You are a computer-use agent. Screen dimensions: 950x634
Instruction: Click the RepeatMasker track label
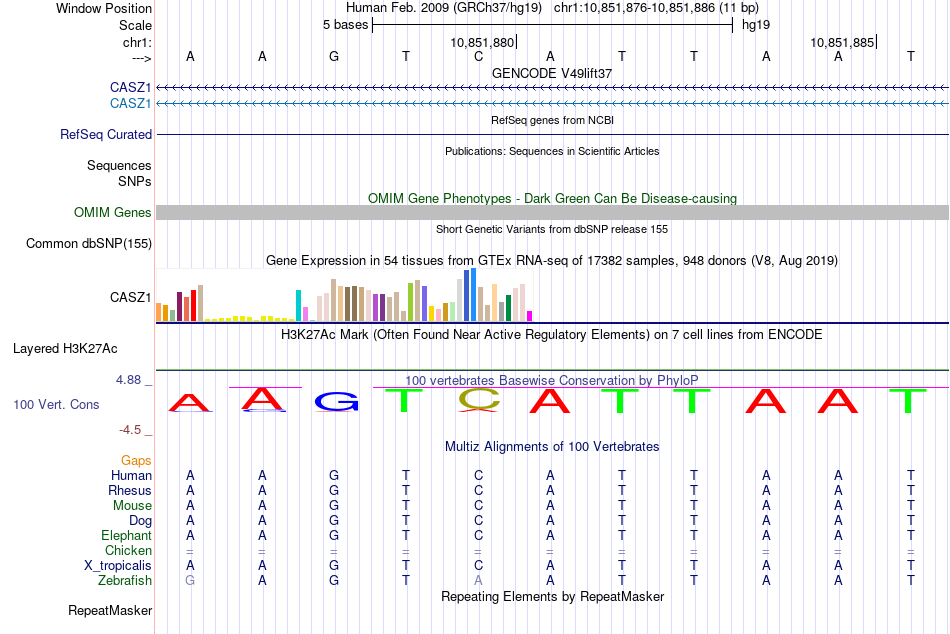pyautogui.click(x=110, y=611)
